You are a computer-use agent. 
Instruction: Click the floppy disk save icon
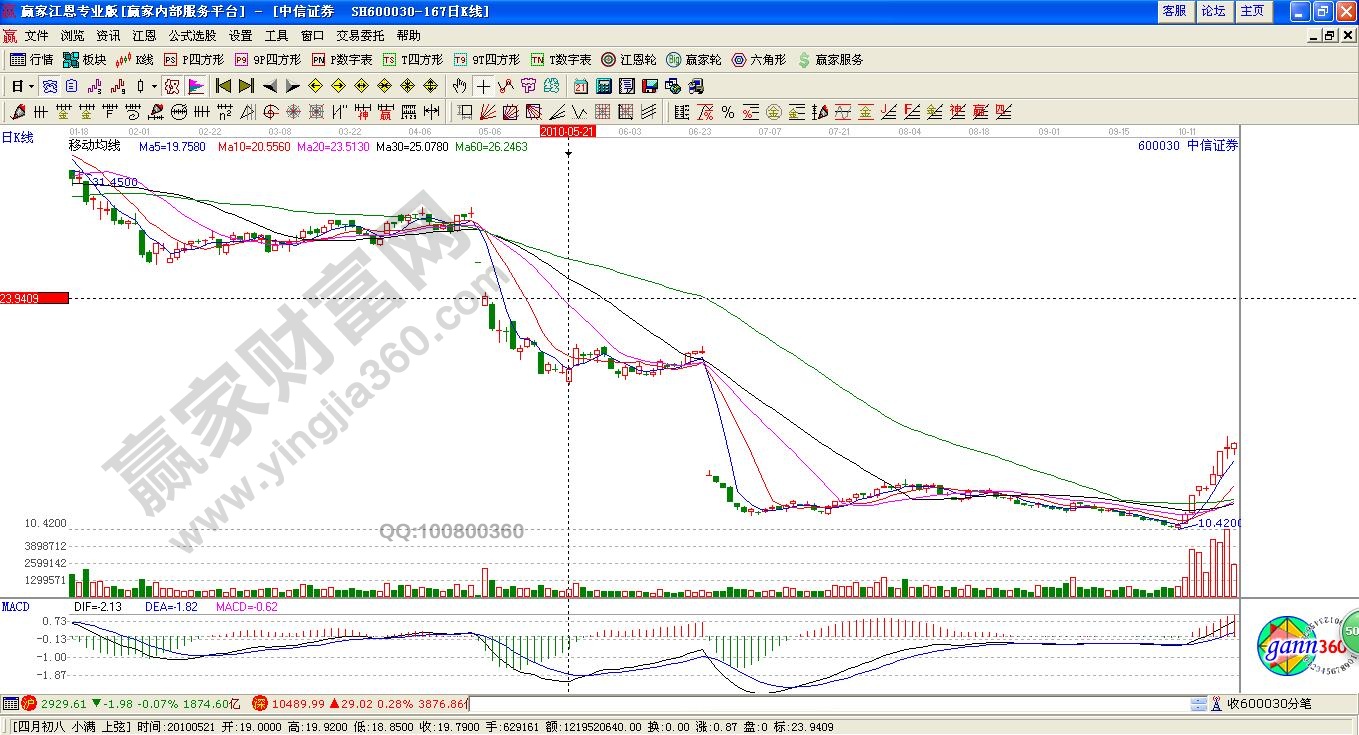click(x=649, y=86)
